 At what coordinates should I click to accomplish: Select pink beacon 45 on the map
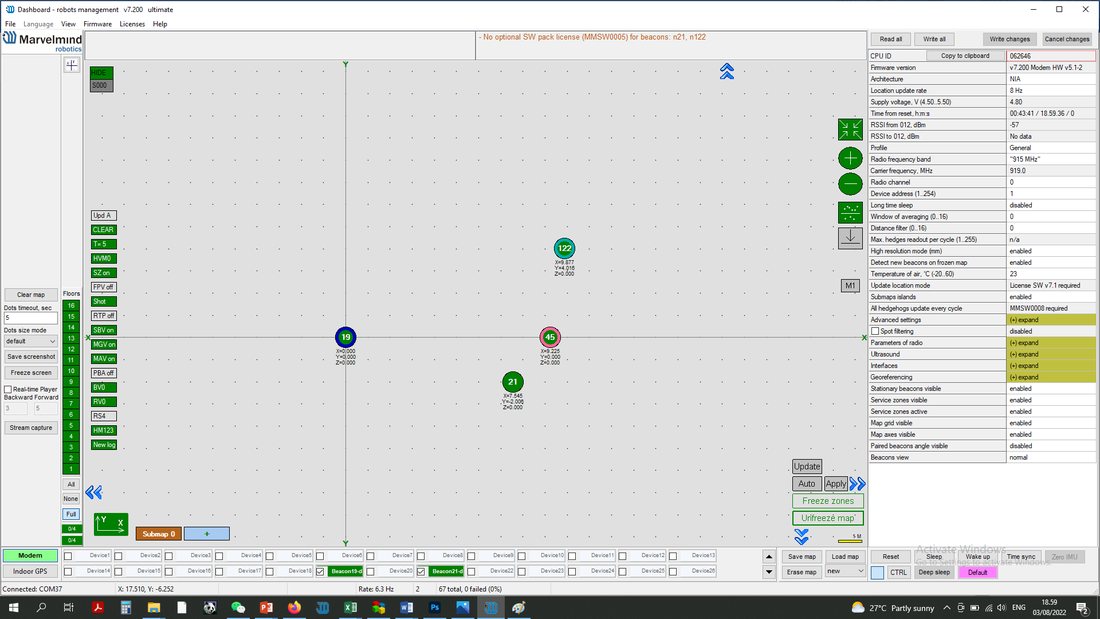click(x=550, y=337)
